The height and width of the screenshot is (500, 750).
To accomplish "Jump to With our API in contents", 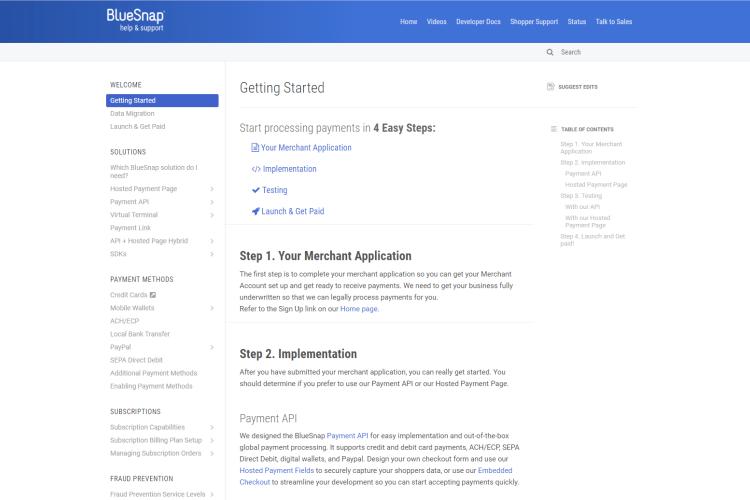I will click(582, 207).
